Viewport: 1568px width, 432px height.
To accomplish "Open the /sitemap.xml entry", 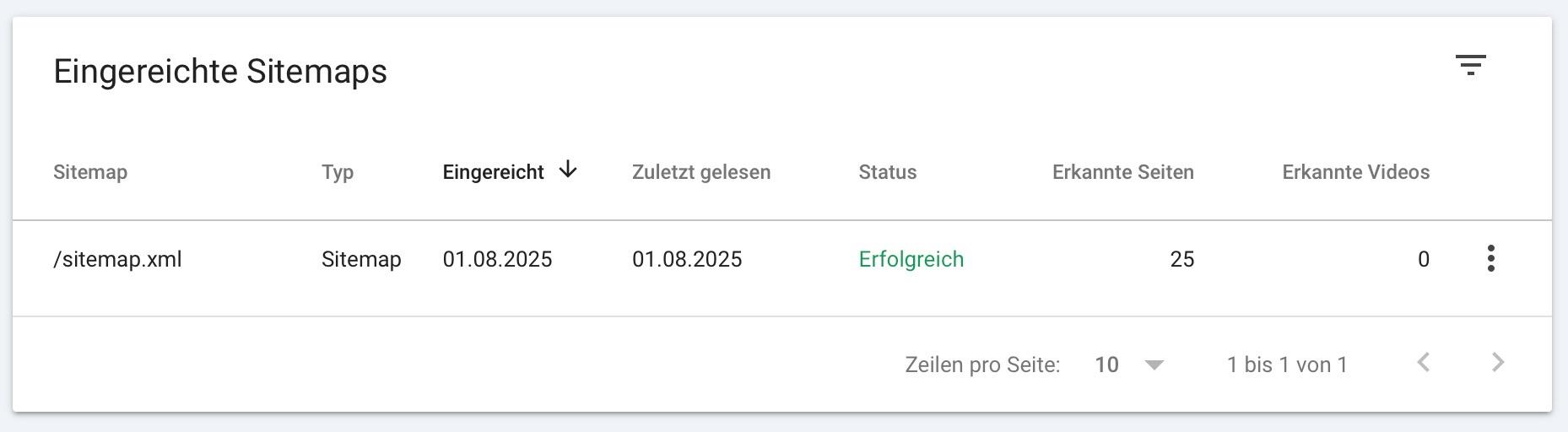I will pos(117,259).
